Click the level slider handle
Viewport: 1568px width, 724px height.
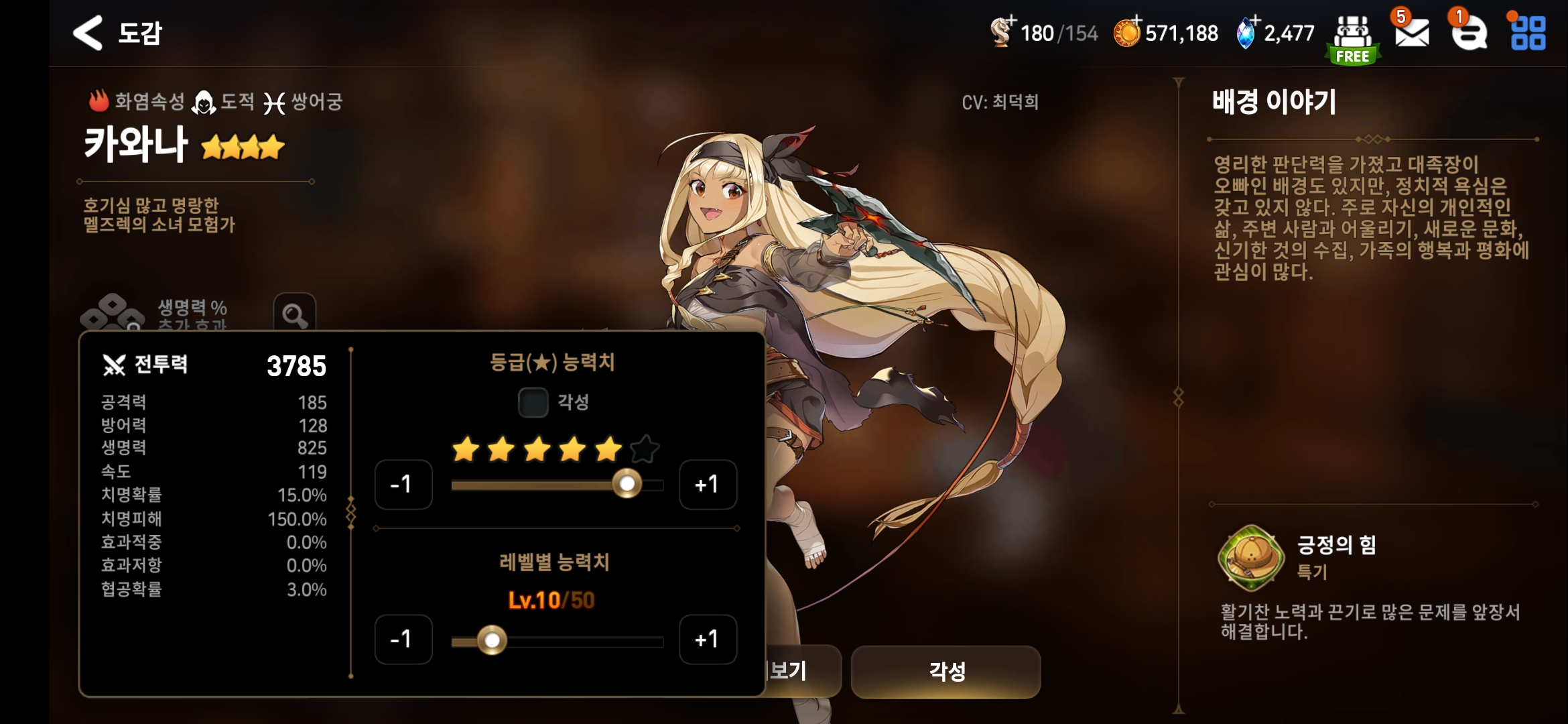492,641
